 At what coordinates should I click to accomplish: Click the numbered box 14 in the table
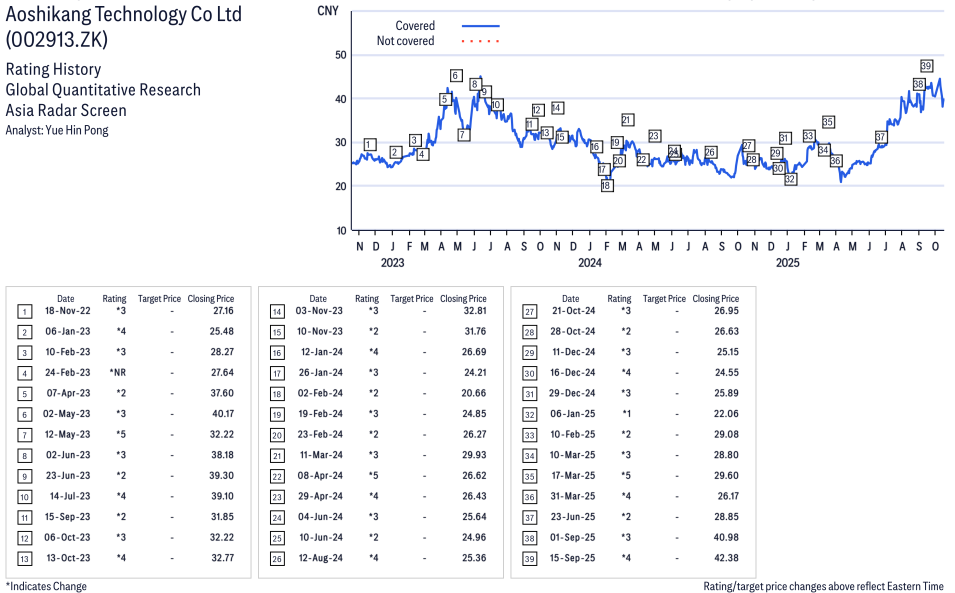pos(277,312)
